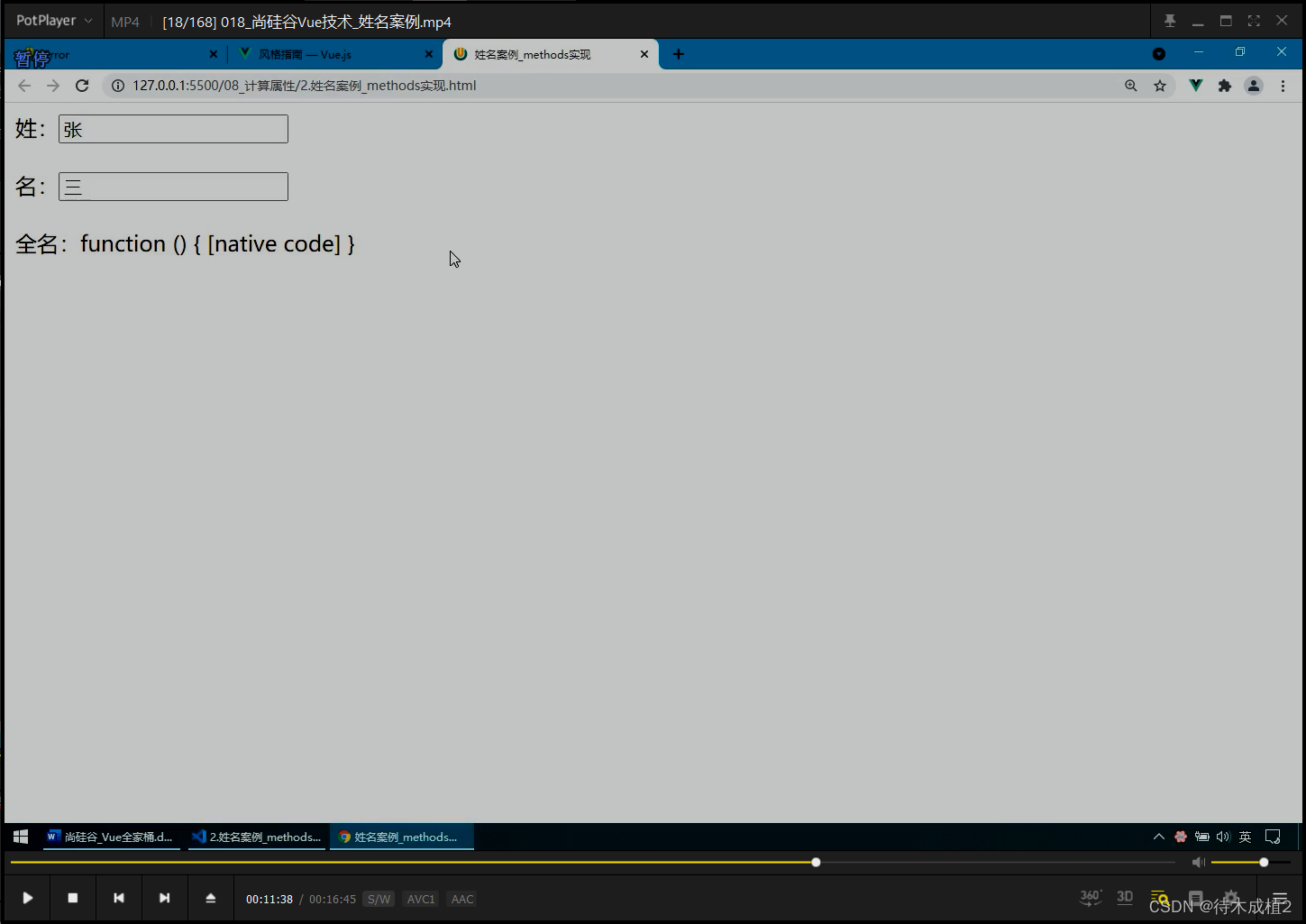The width and height of the screenshot is (1306, 924).
Task: Click the AAC audio codec label
Action: click(462, 899)
